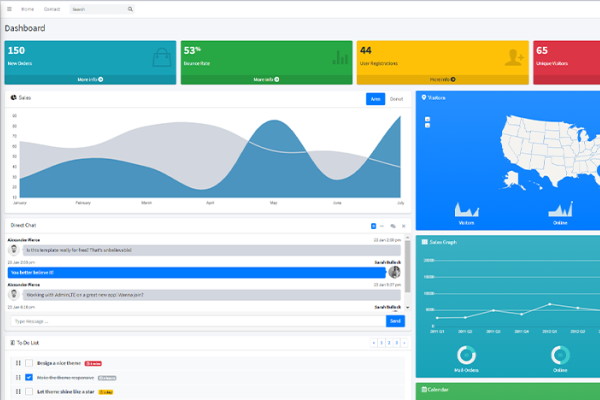Switch to the Area chart tab
Screen dimensions: 600x400
click(375, 99)
